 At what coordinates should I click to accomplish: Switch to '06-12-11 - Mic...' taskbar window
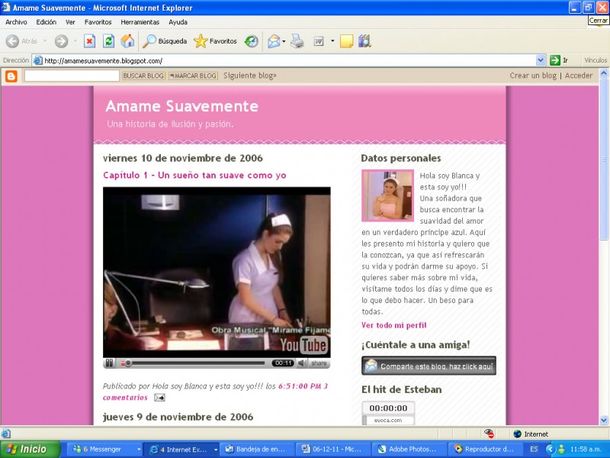332,449
